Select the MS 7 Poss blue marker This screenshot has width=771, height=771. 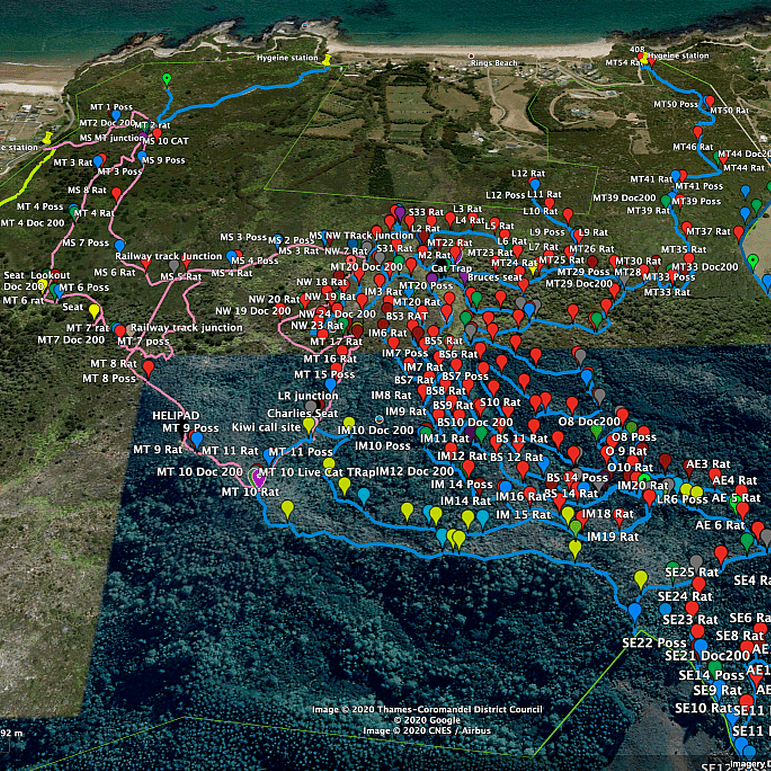click(x=120, y=244)
